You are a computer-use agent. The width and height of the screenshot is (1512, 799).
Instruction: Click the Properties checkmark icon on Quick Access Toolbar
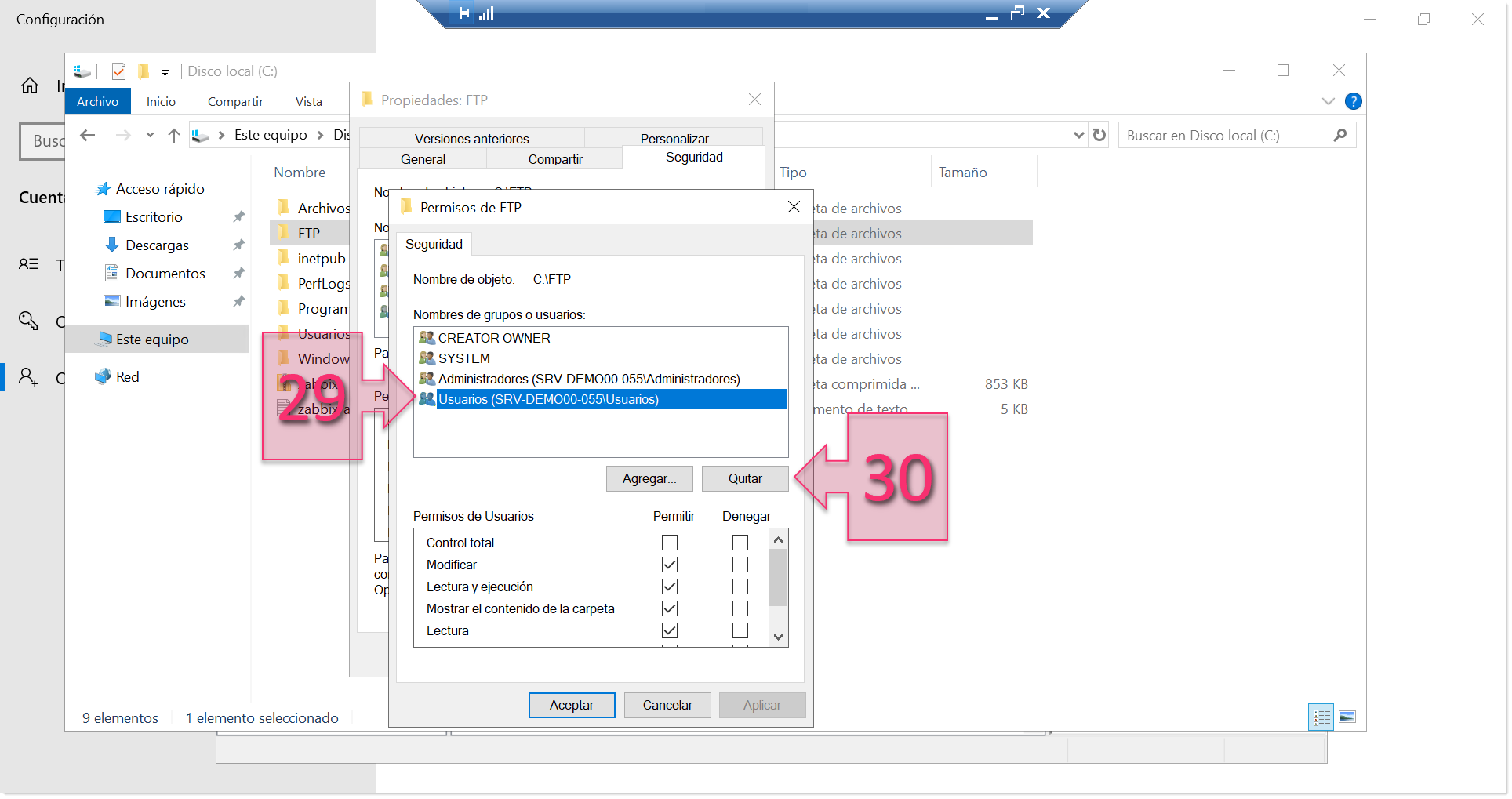click(118, 71)
